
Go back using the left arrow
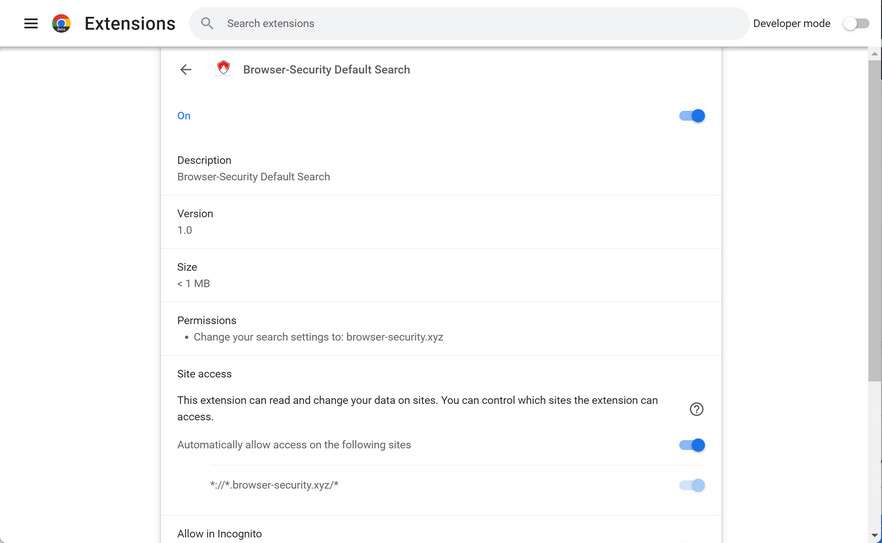(x=185, y=70)
